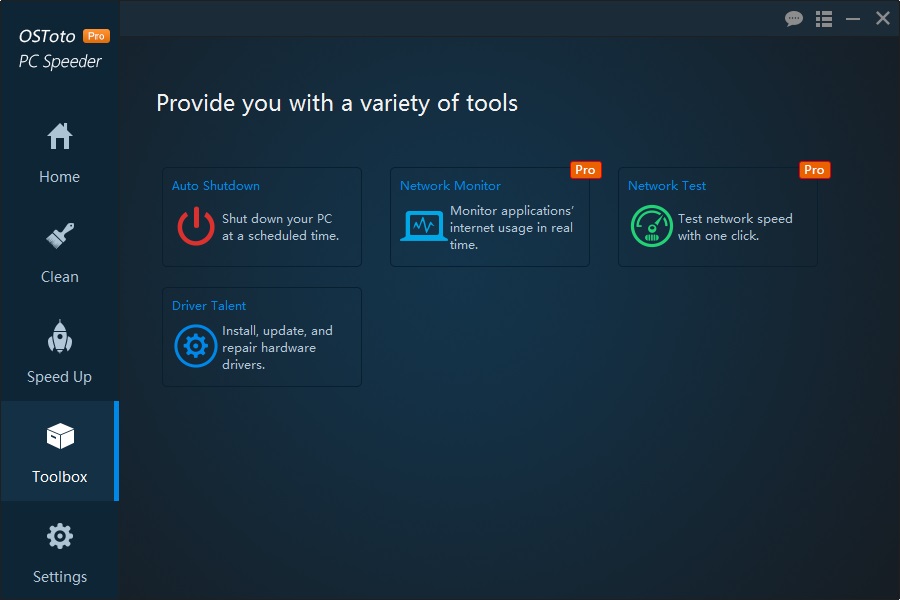The height and width of the screenshot is (600, 900).
Task: Click the laptop Network Monitor icon
Action: click(x=424, y=226)
